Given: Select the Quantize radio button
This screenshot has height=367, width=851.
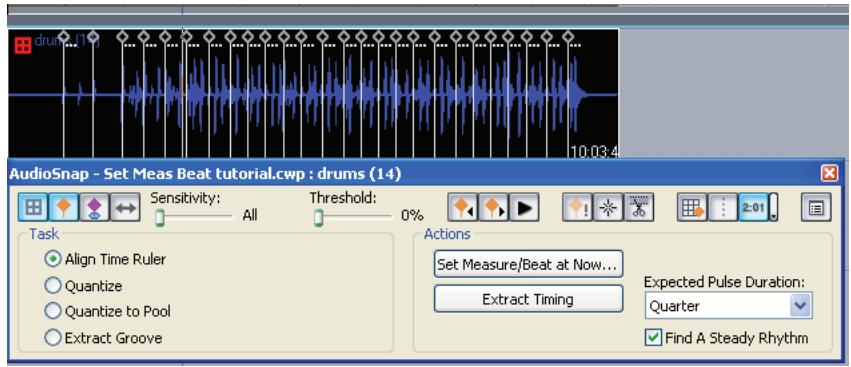Looking at the screenshot, I should click(53, 286).
